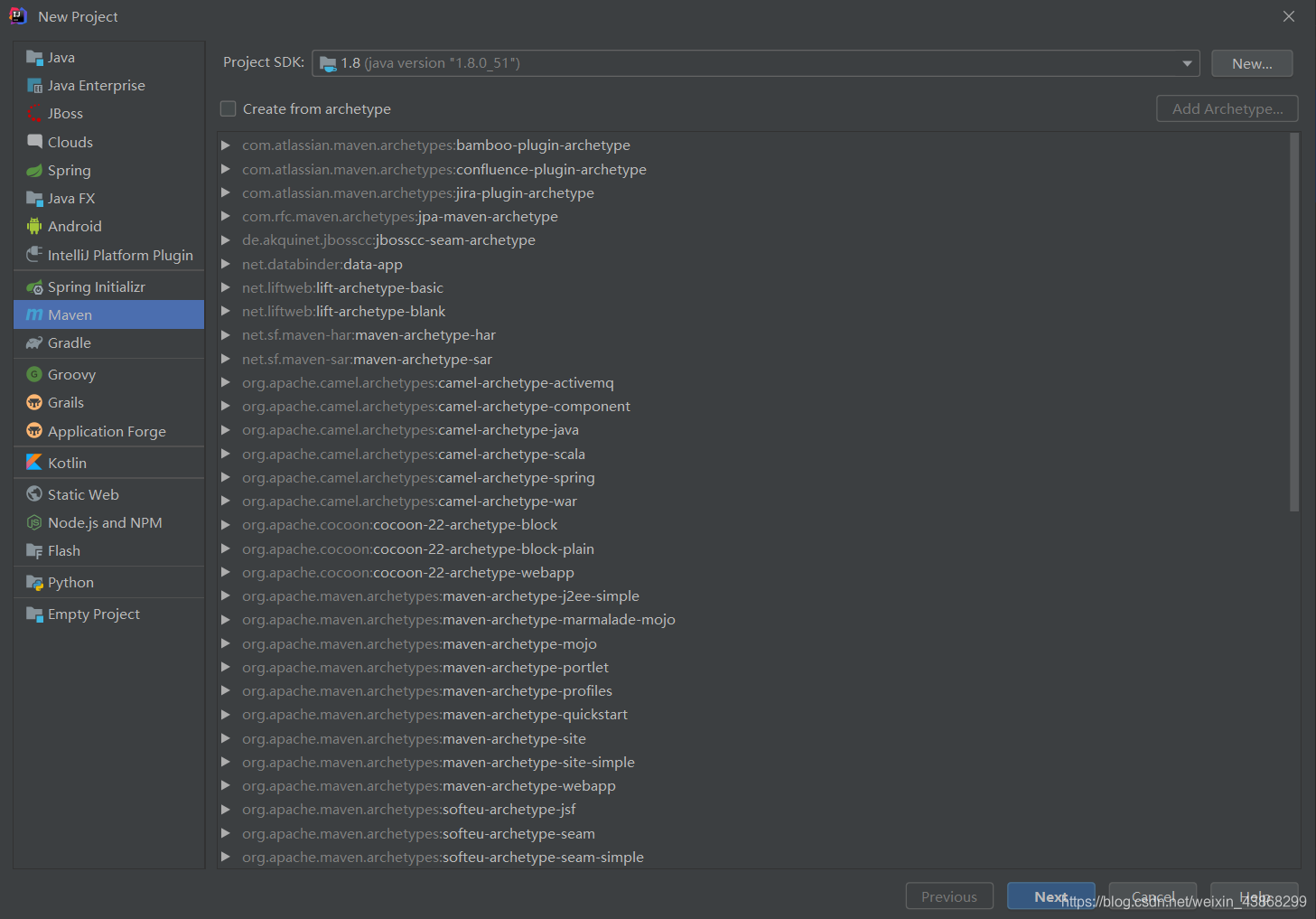
Task: Click the Add Archetype... button
Action: tap(1227, 108)
